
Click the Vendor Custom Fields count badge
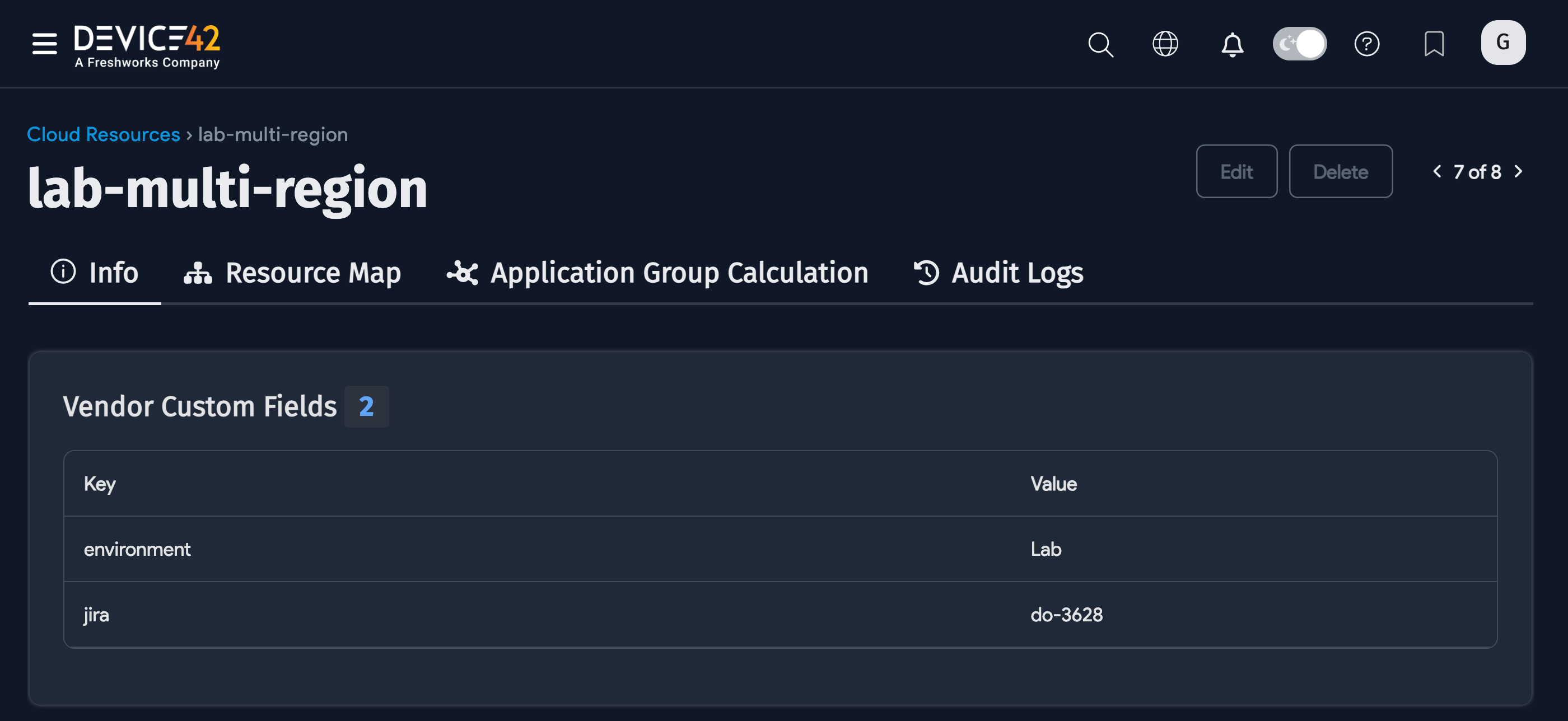pos(366,406)
